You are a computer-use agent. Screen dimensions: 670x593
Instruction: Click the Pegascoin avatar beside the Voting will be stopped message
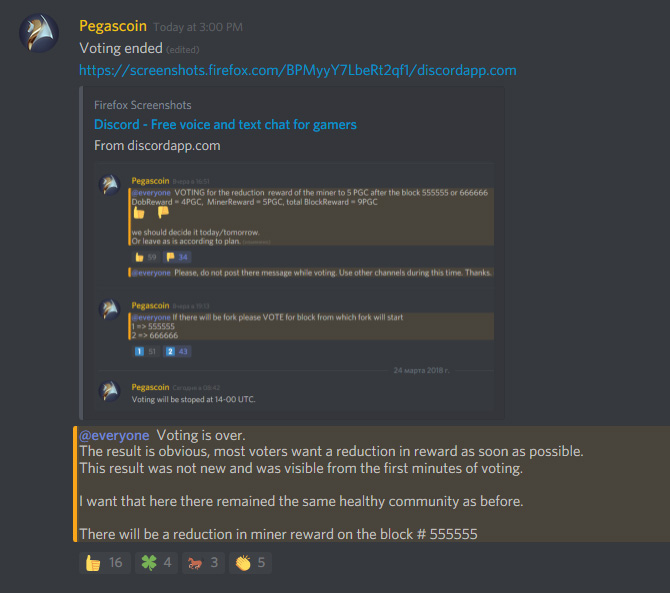tap(109, 391)
